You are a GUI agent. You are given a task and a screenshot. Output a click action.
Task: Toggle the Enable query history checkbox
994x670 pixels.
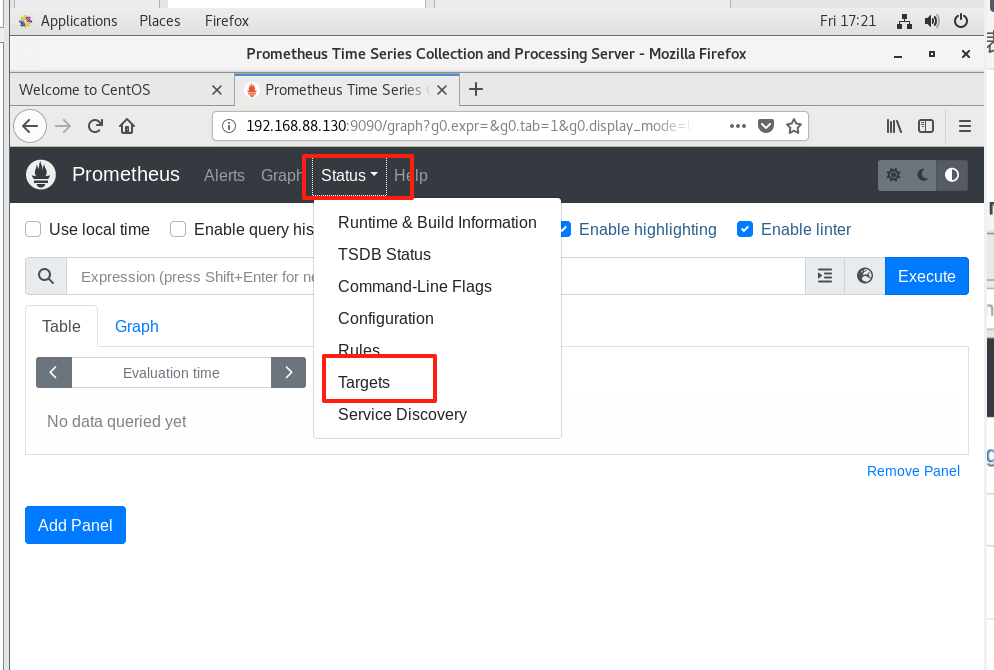coord(178,229)
